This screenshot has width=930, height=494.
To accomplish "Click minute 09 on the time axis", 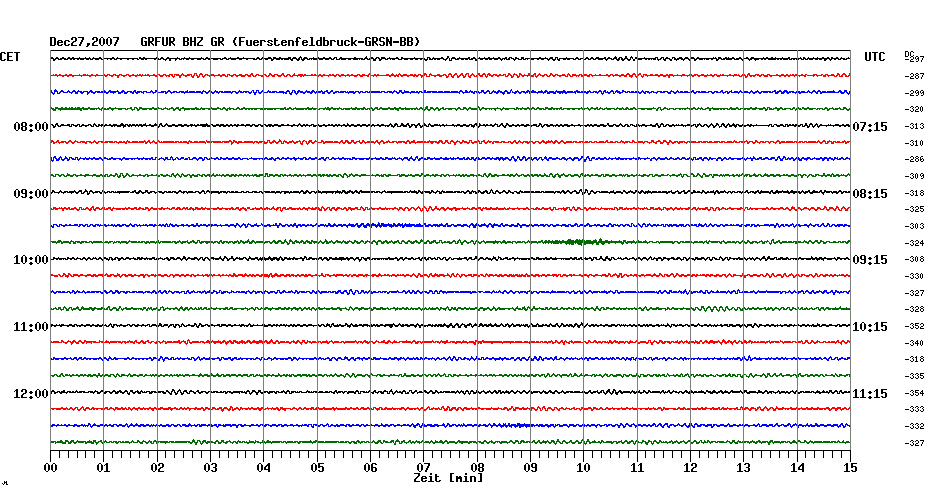I will [530, 468].
